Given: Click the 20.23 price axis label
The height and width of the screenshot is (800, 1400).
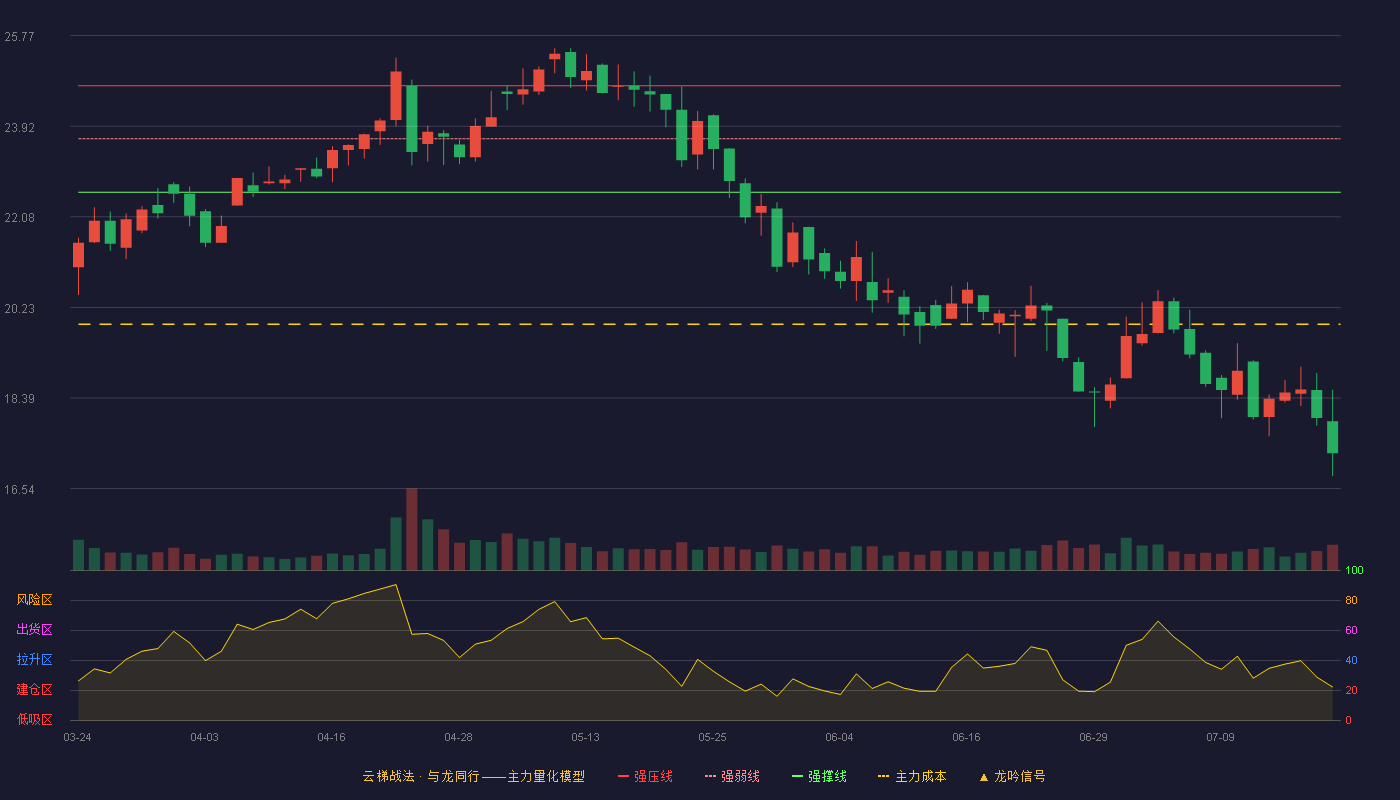Looking at the screenshot, I should (20, 309).
